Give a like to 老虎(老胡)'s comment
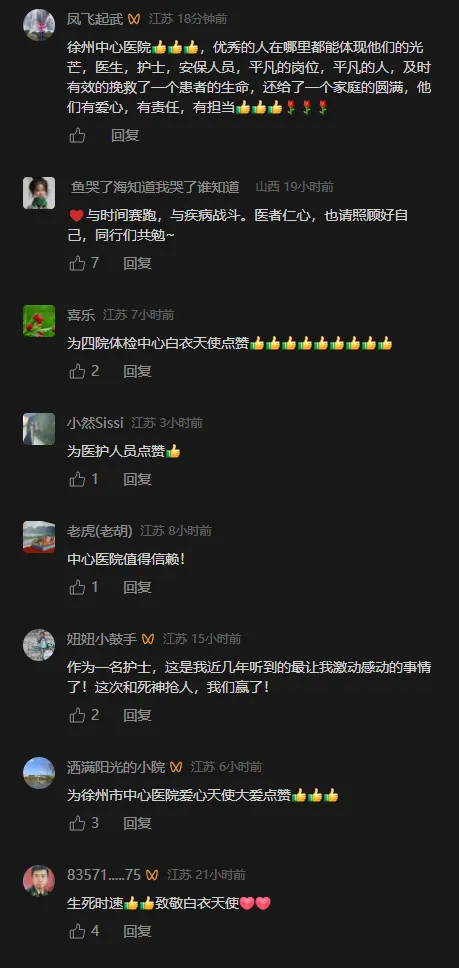Screen dimensions: 459x968 pyautogui.click(x=77, y=587)
